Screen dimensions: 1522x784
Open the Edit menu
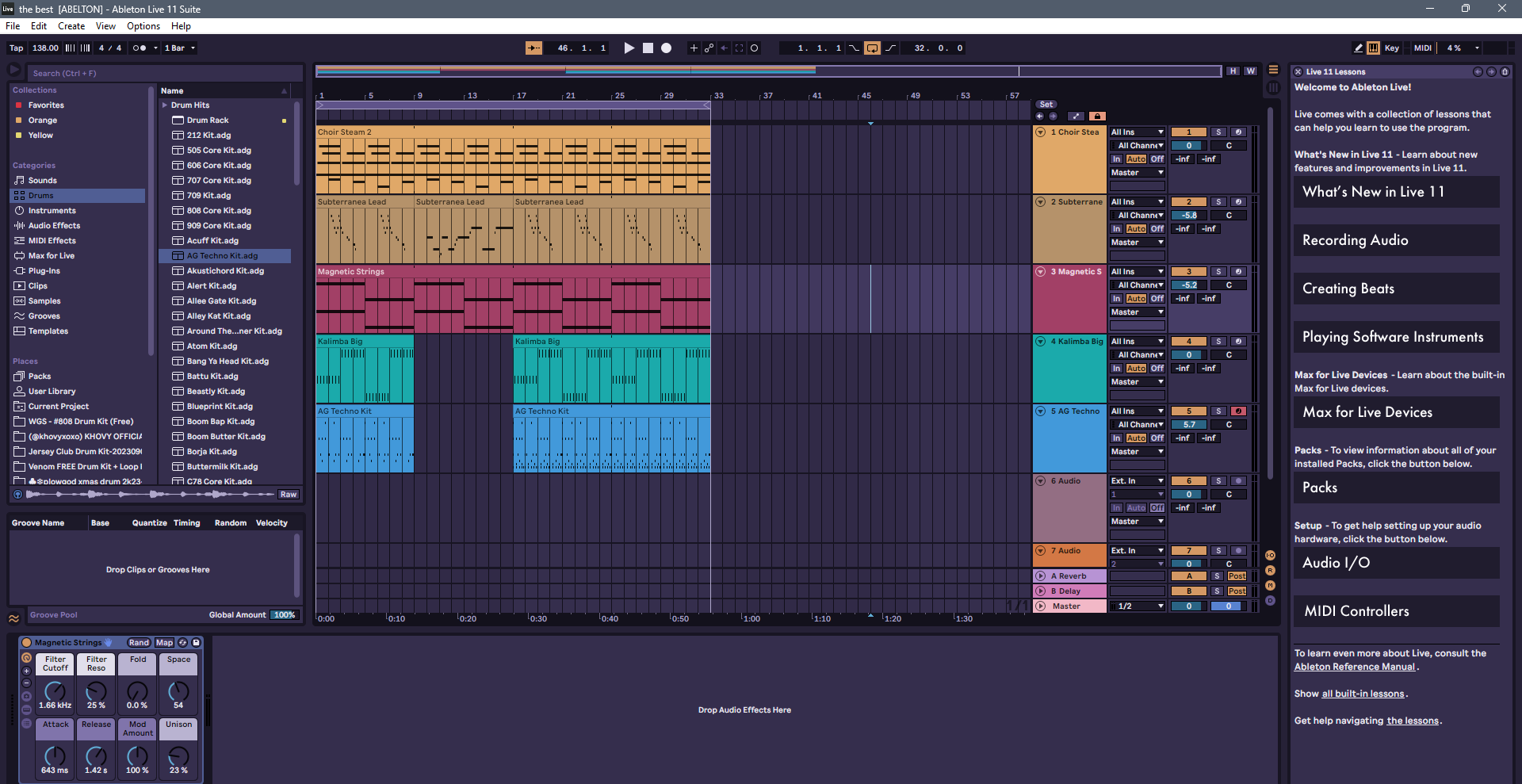pyautogui.click(x=39, y=26)
